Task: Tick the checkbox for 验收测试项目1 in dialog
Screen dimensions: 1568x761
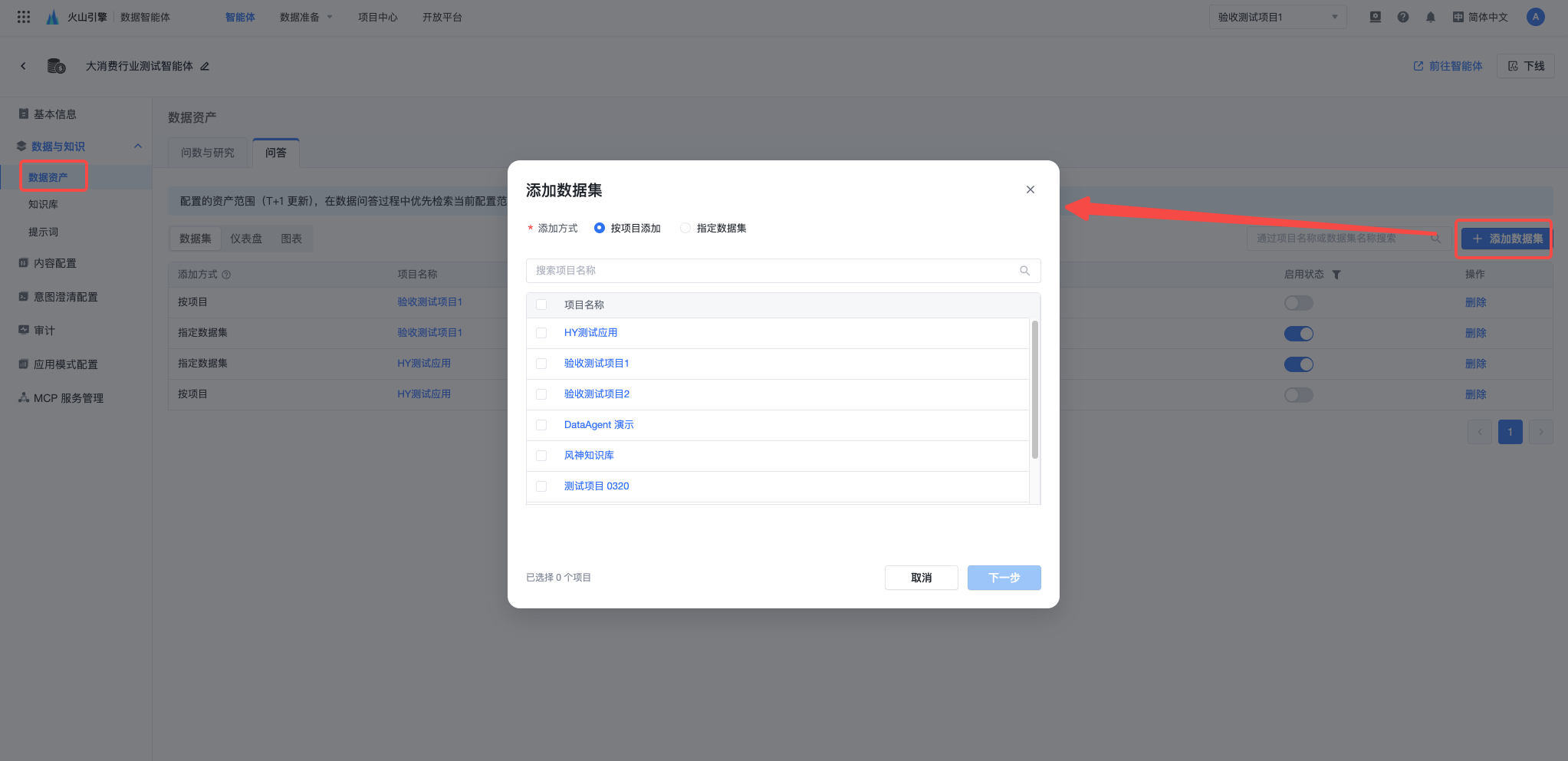Action: (541, 364)
